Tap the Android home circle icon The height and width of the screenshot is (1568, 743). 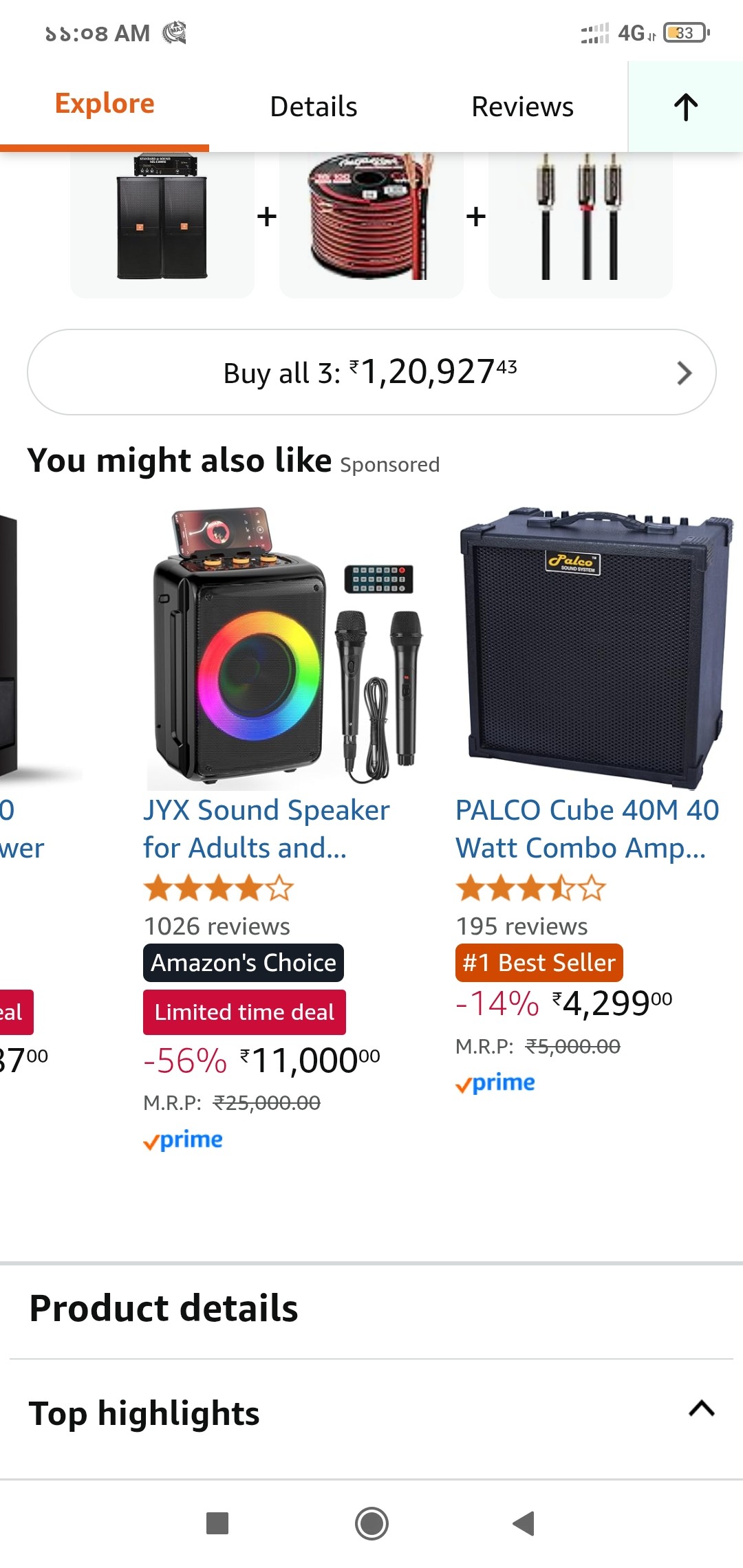(371, 1523)
